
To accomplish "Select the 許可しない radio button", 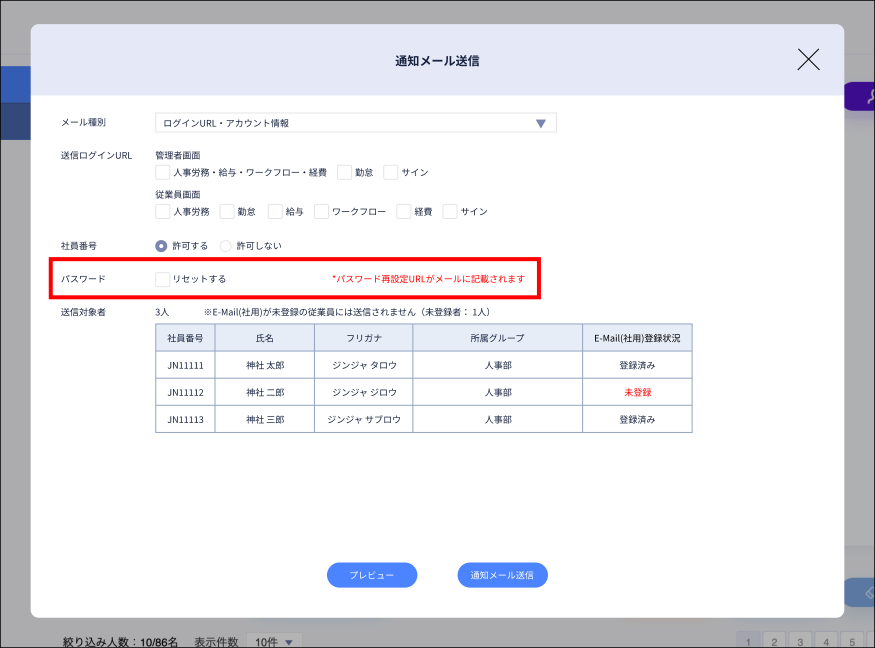I will pyautogui.click(x=225, y=245).
